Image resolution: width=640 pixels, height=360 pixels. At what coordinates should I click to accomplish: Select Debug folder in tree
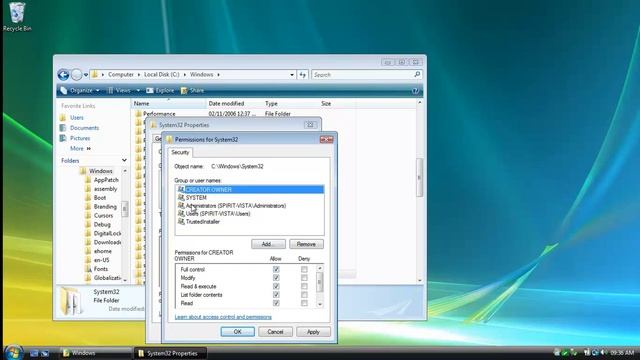point(102,224)
